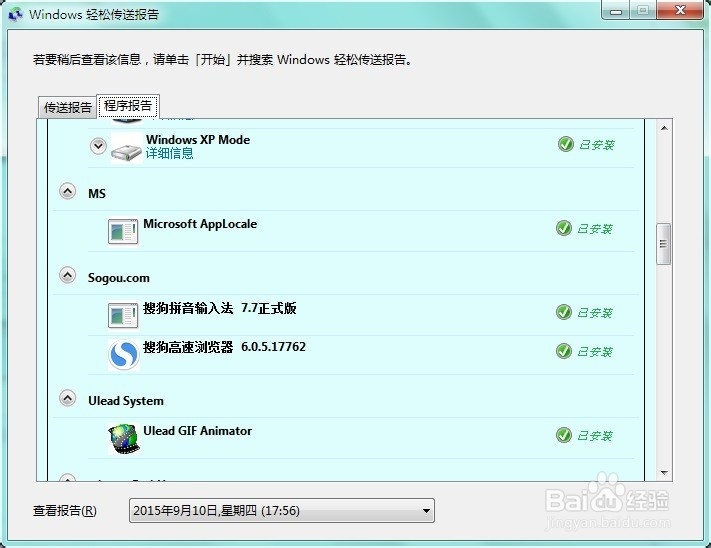Click the Ulead GIF Animator name
This screenshot has height=548, width=711.
(197, 431)
